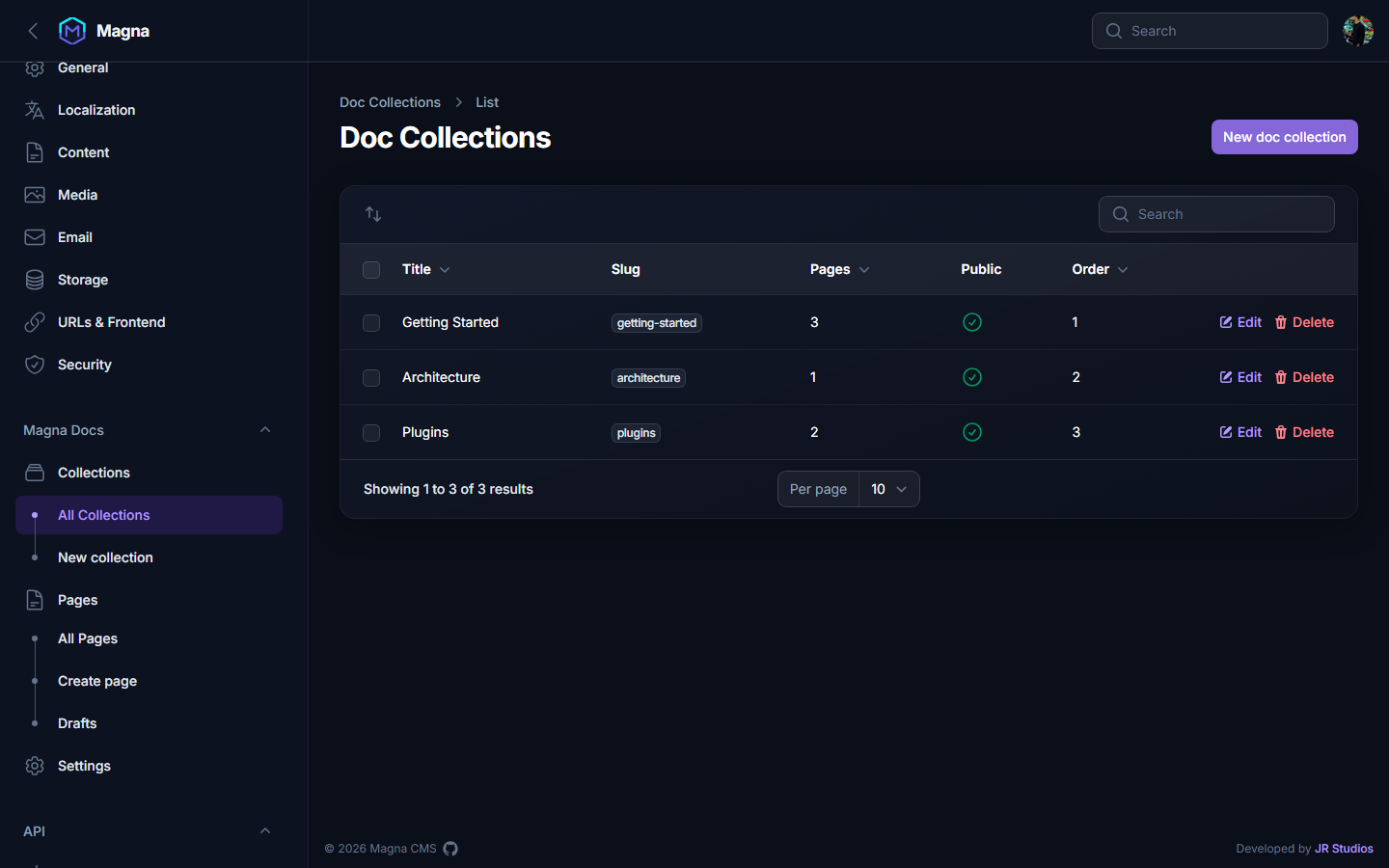
Task: Edit the Architecture collection
Action: pyautogui.click(x=1240, y=377)
